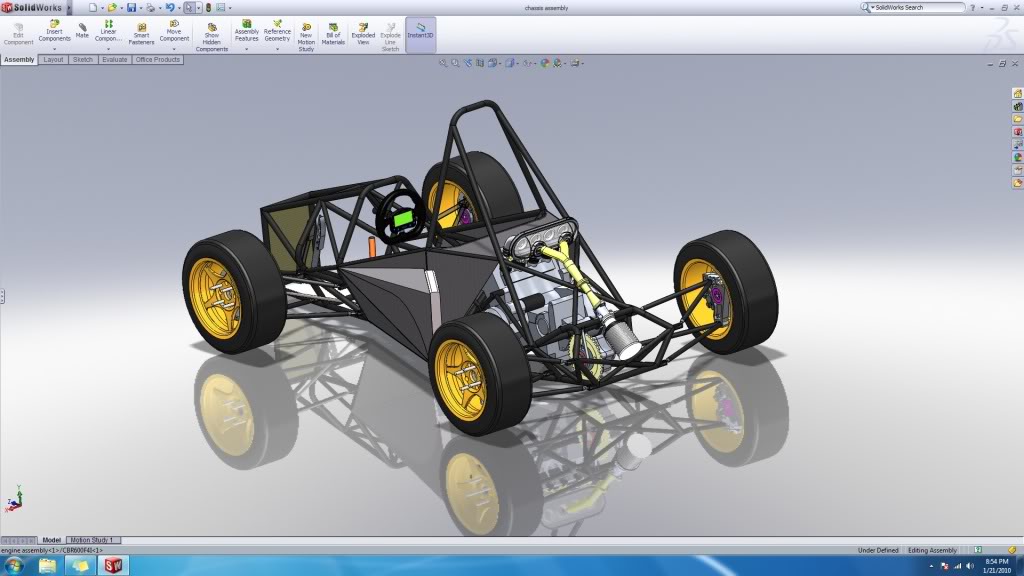Switch to the Evaluate tab
The image size is (1024, 576).
[x=114, y=59]
